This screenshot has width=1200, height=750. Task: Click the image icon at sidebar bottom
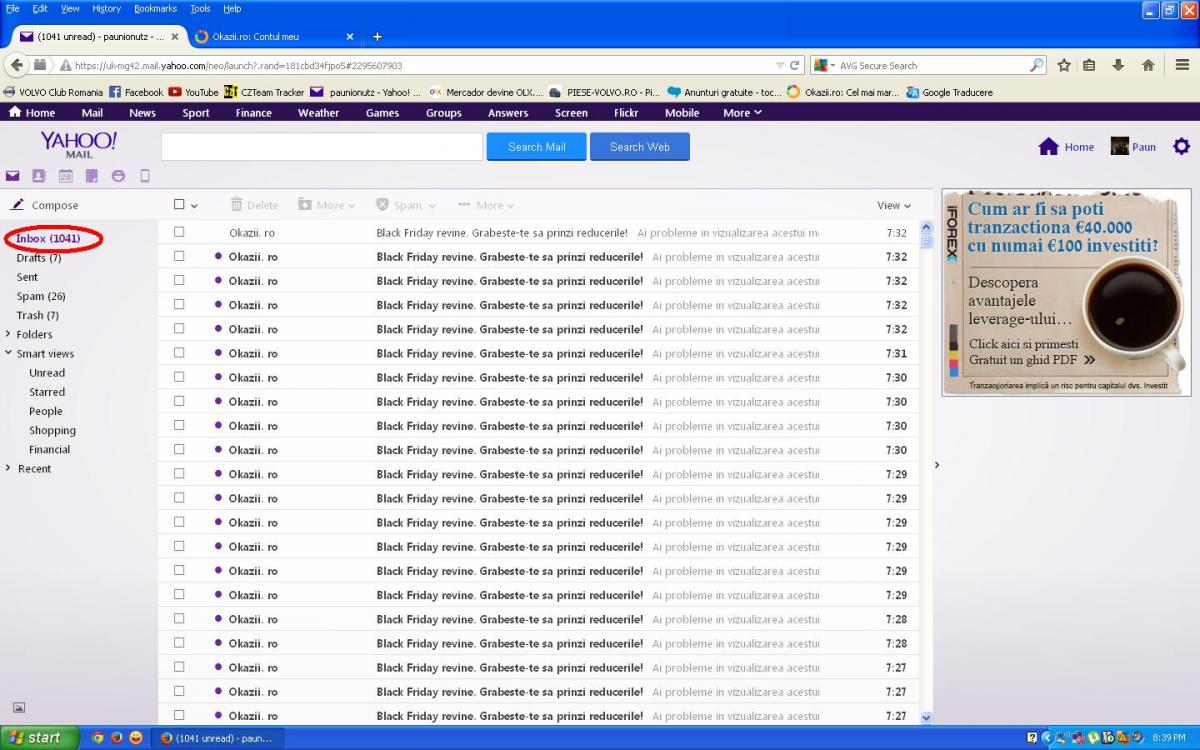click(19, 707)
